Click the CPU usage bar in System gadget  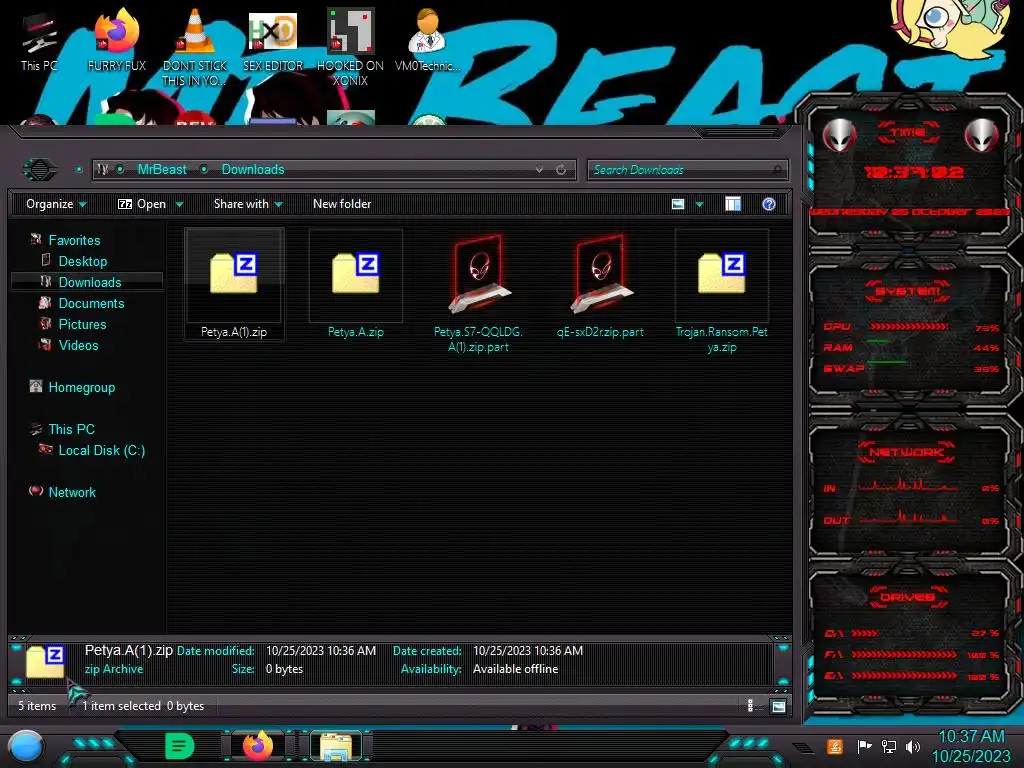point(908,327)
